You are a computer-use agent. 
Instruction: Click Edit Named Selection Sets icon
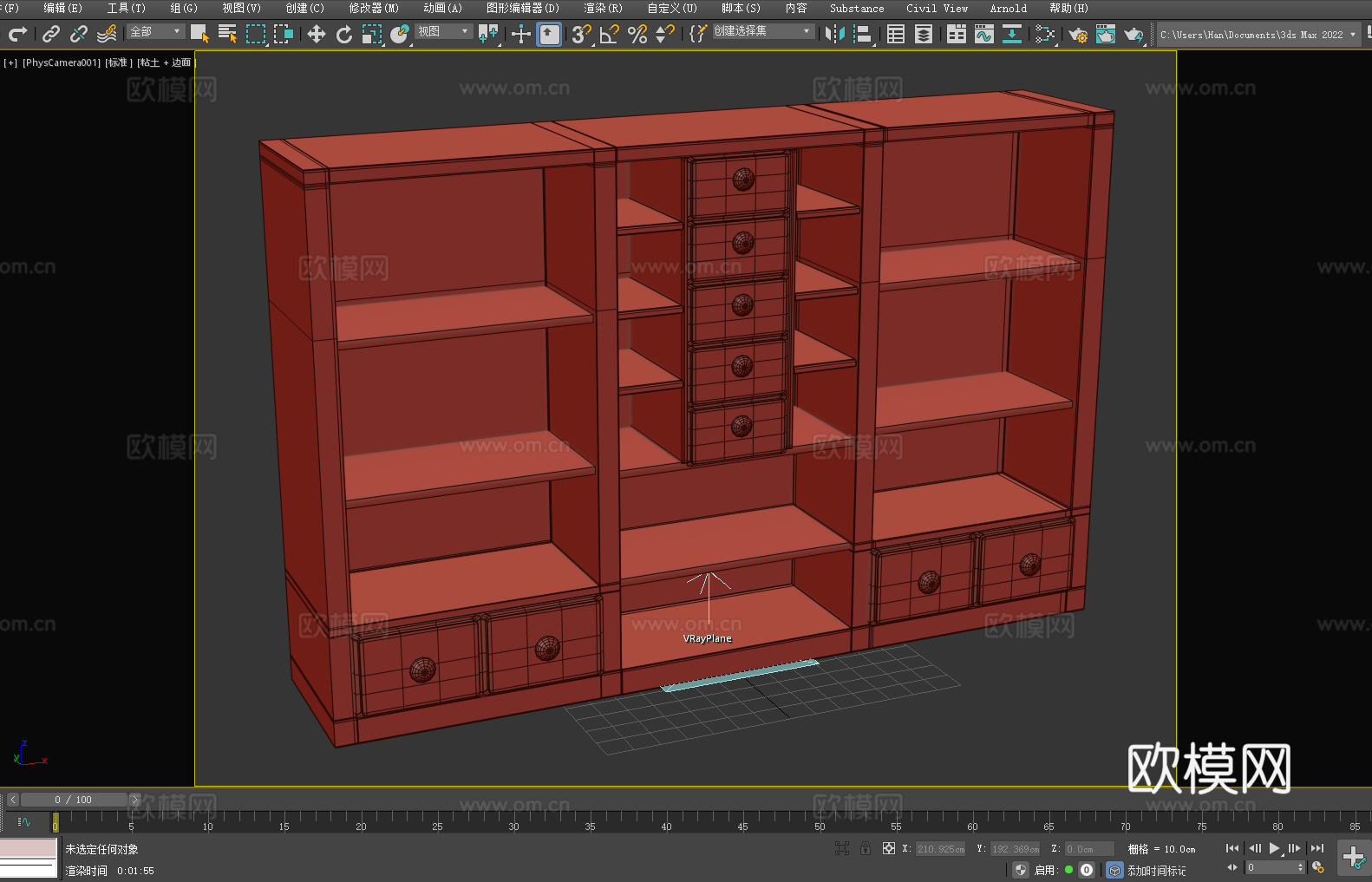click(697, 34)
